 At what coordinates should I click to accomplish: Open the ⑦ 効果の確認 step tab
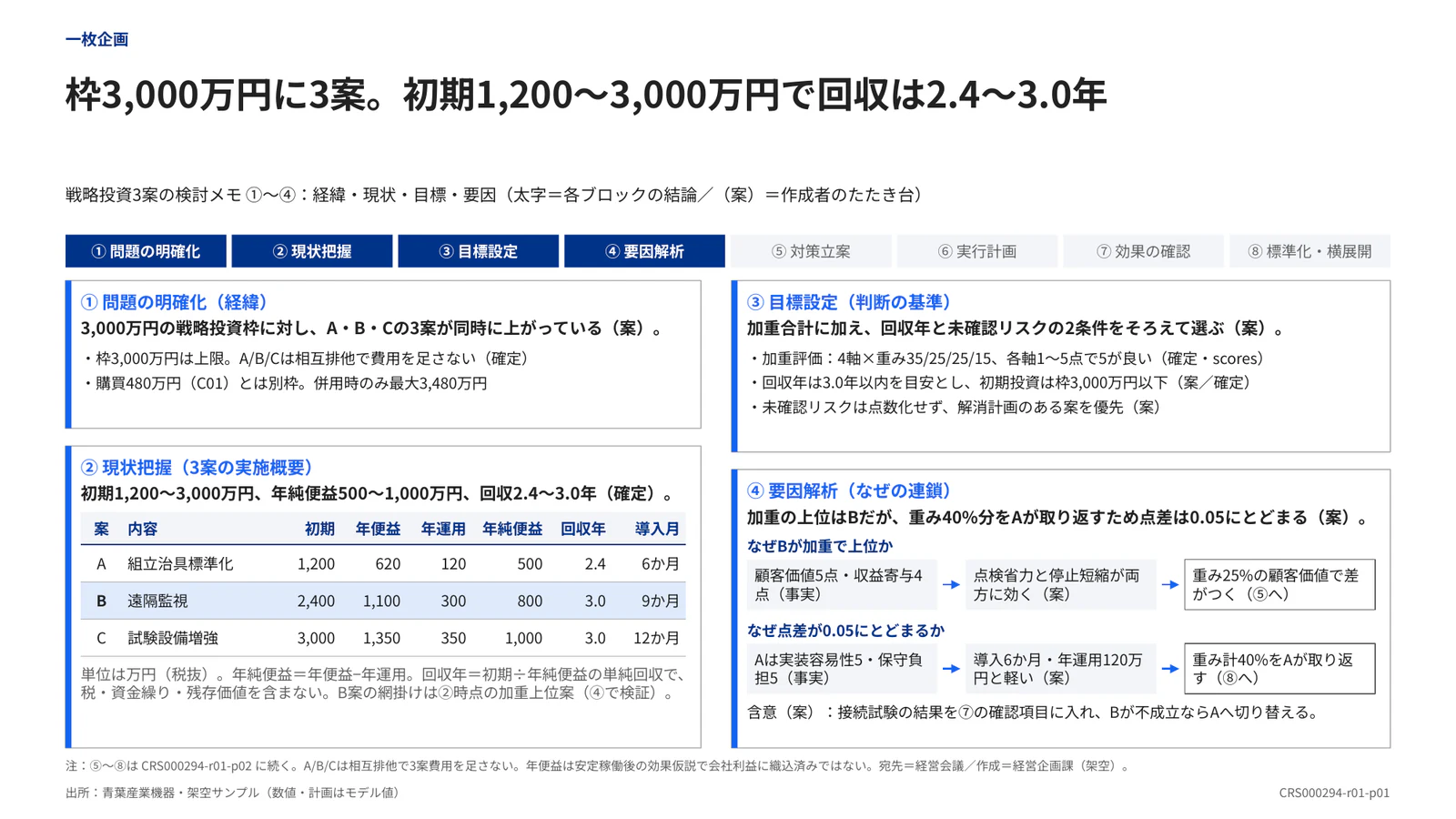[1144, 251]
